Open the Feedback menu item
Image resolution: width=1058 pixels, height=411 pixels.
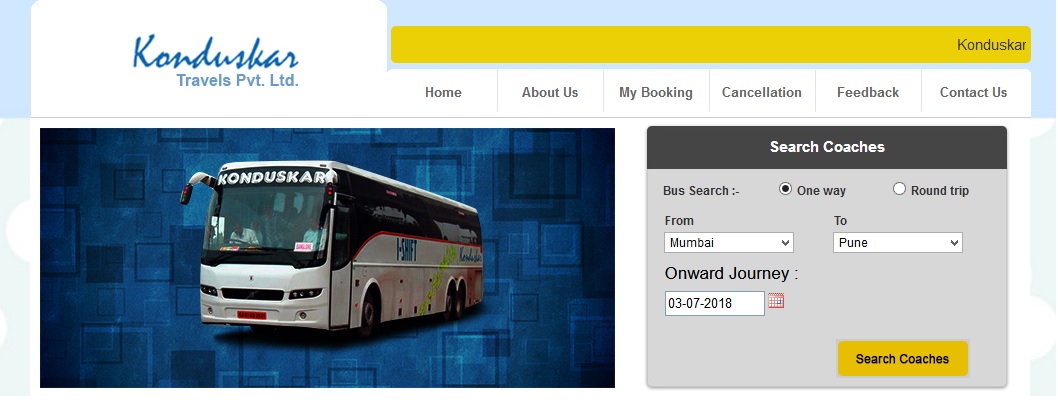point(868,92)
